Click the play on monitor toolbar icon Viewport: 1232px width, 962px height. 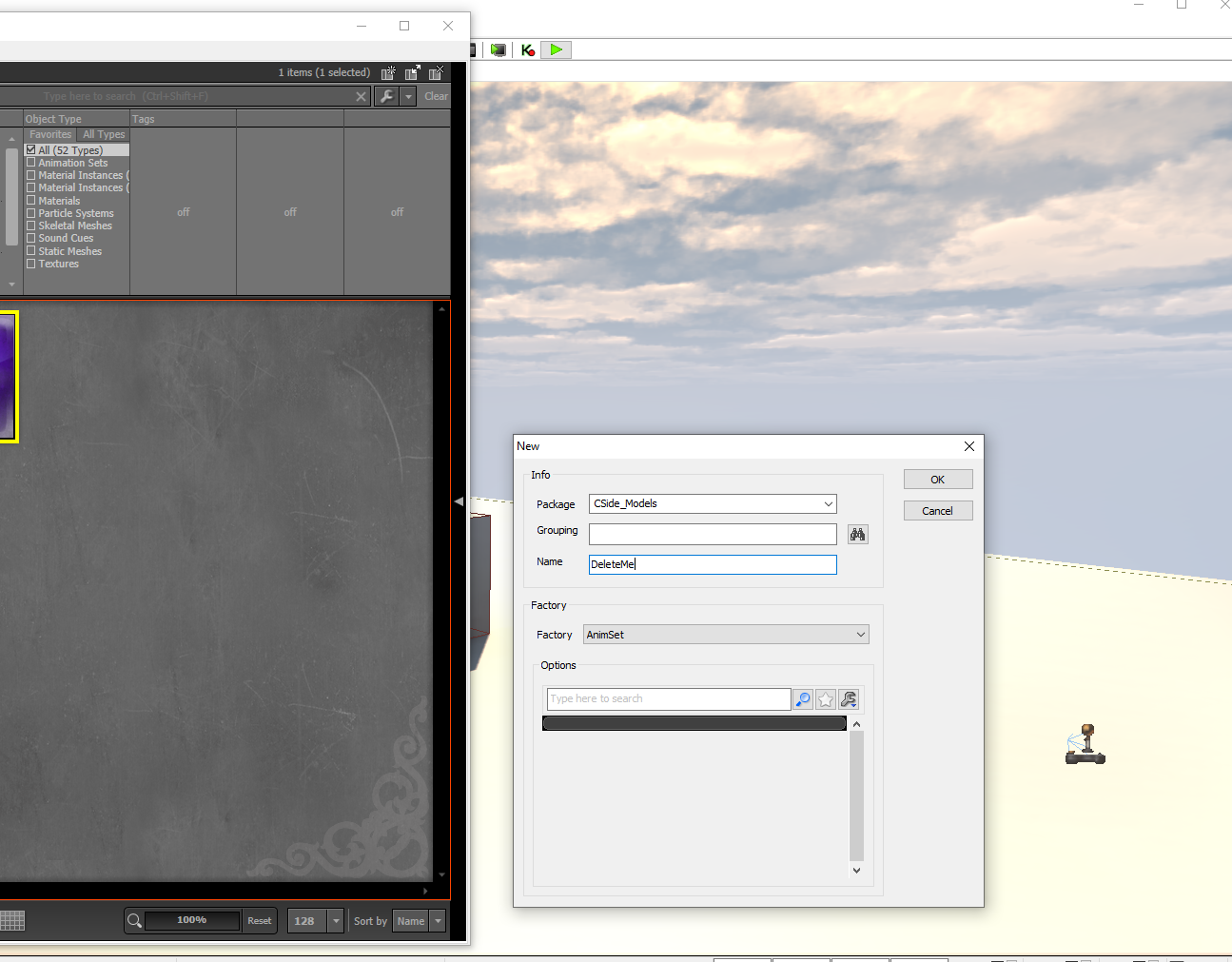tap(499, 49)
